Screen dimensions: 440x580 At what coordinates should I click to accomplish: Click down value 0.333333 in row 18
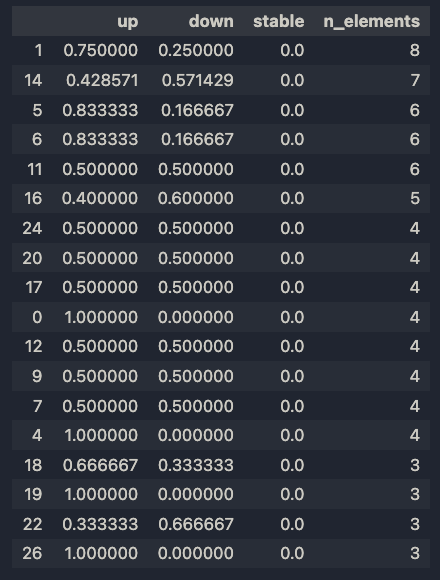coord(196,465)
